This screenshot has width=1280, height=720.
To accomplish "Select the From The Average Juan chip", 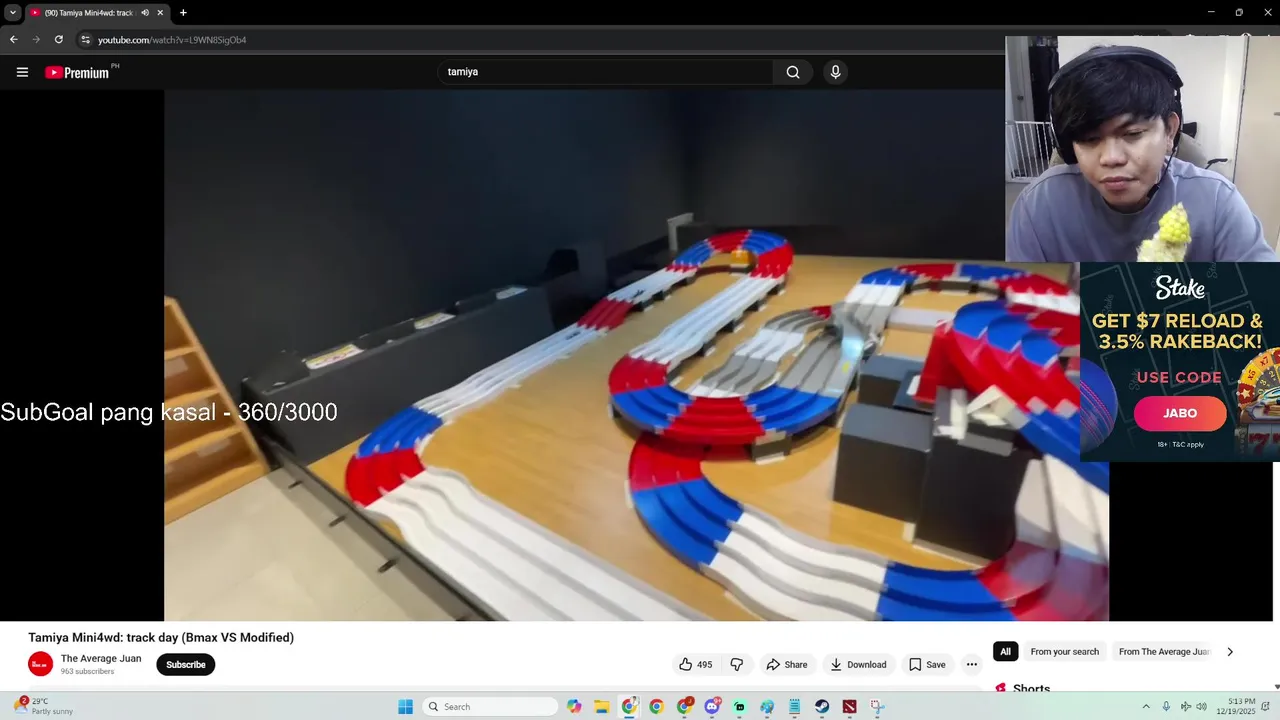I will pos(1164,651).
